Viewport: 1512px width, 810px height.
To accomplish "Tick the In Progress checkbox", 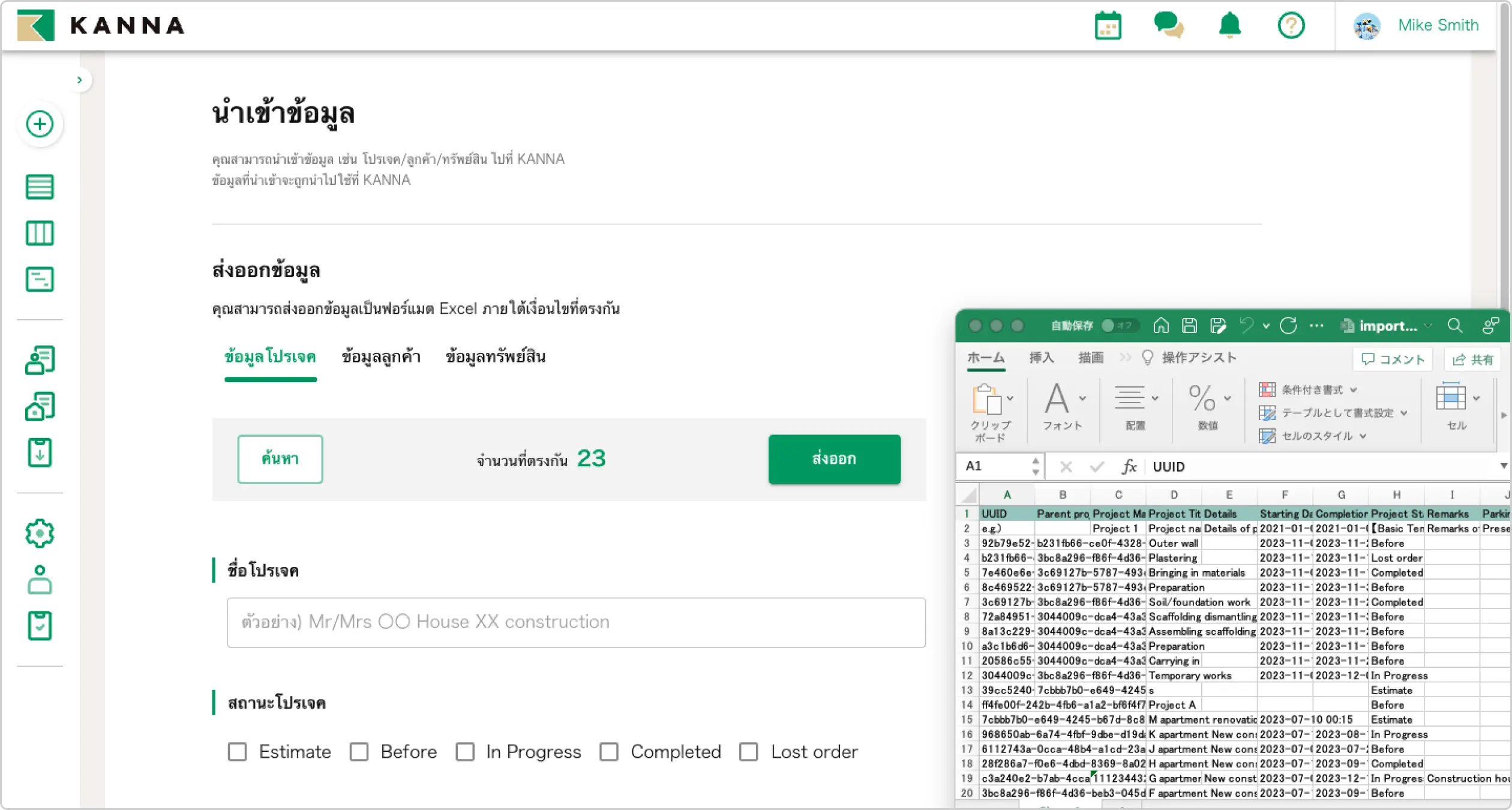I will [465, 752].
